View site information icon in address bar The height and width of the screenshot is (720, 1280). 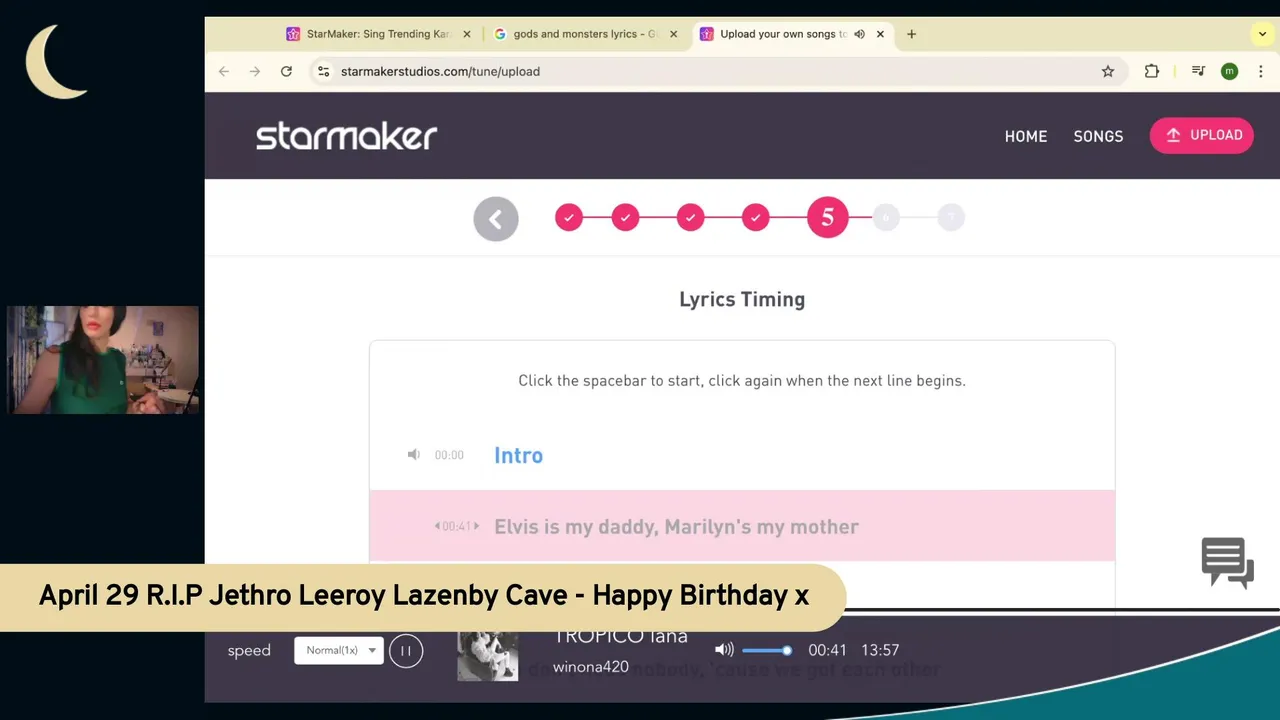(x=323, y=71)
